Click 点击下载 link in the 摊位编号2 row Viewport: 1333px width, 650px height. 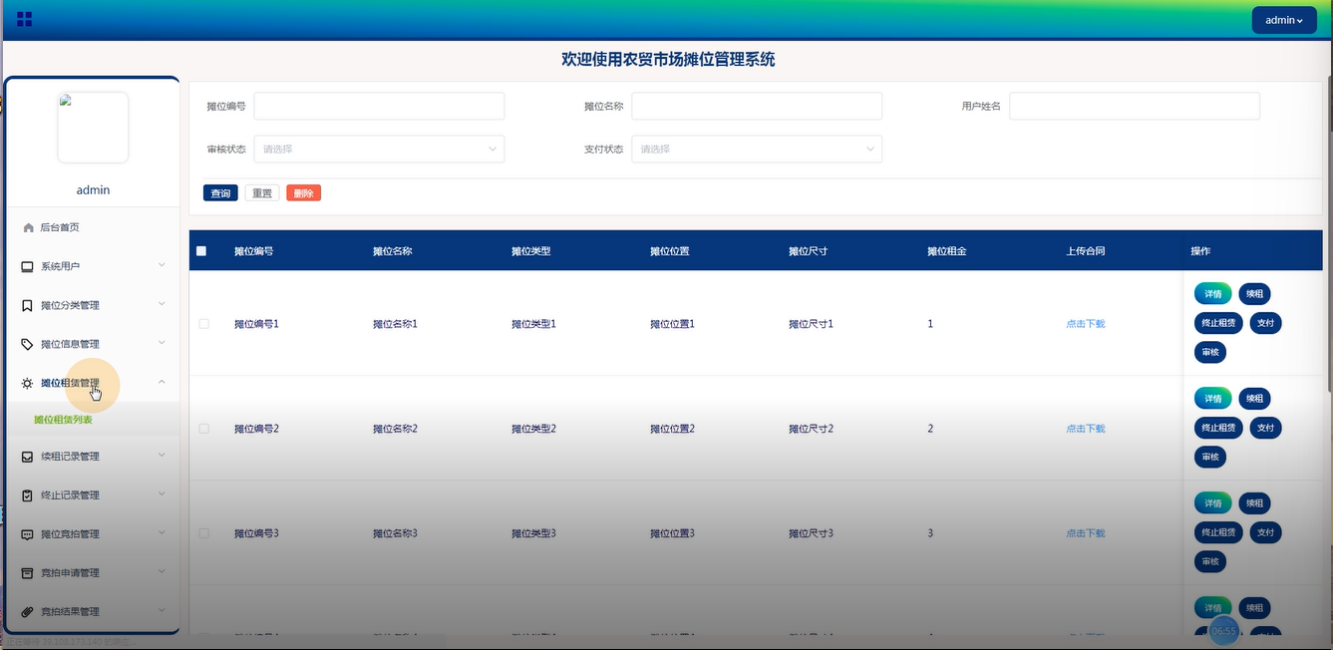[1085, 429]
